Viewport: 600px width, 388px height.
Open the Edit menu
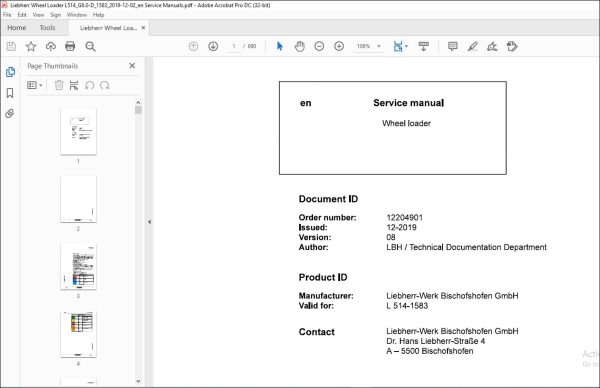[22, 15]
